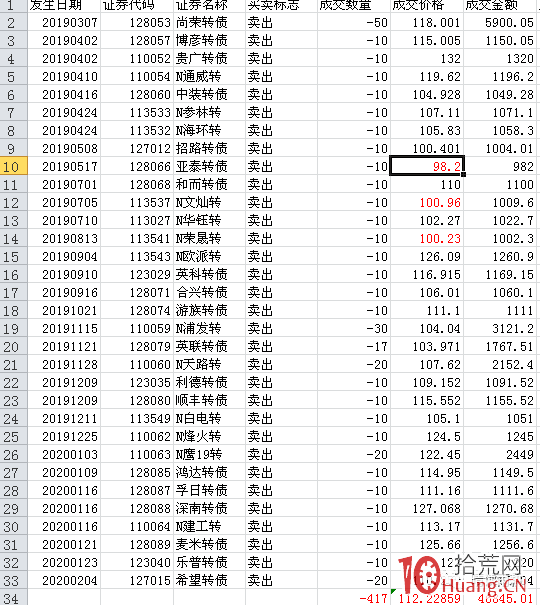
Task: Select the amount cell 5900.05
Action: point(502,23)
